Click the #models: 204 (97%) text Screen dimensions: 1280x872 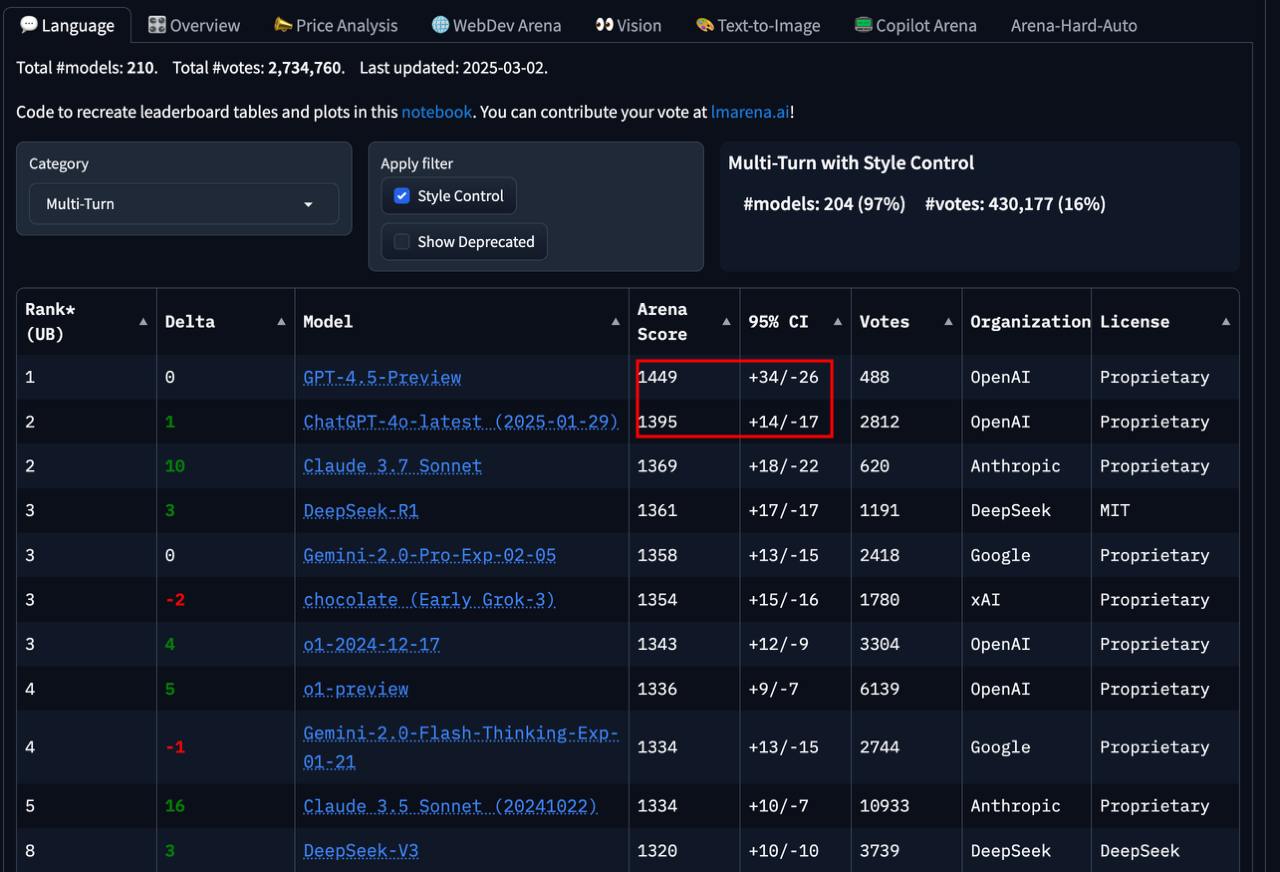point(824,204)
